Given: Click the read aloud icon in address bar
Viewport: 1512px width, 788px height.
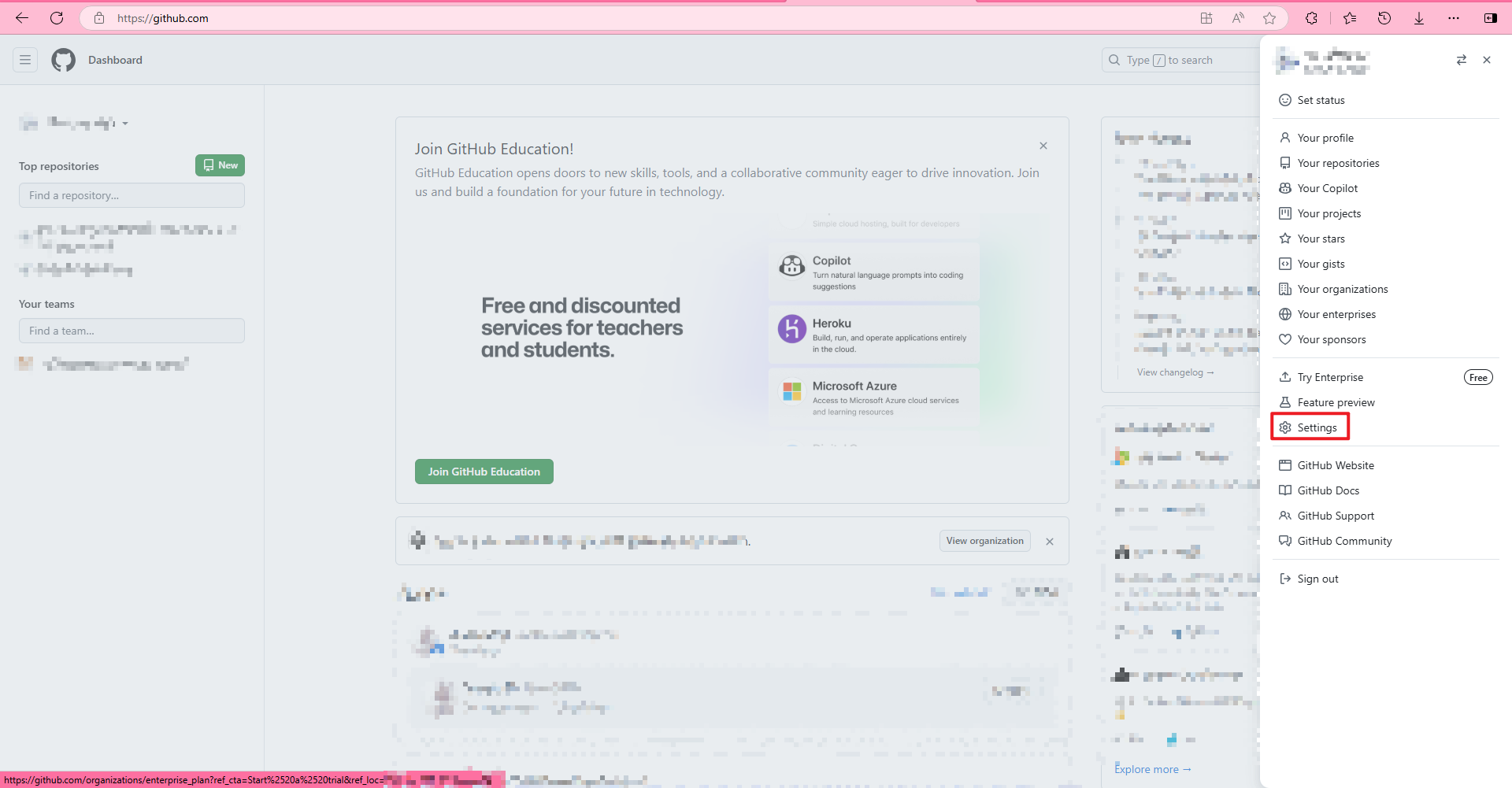Looking at the screenshot, I should pos(1238,18).
